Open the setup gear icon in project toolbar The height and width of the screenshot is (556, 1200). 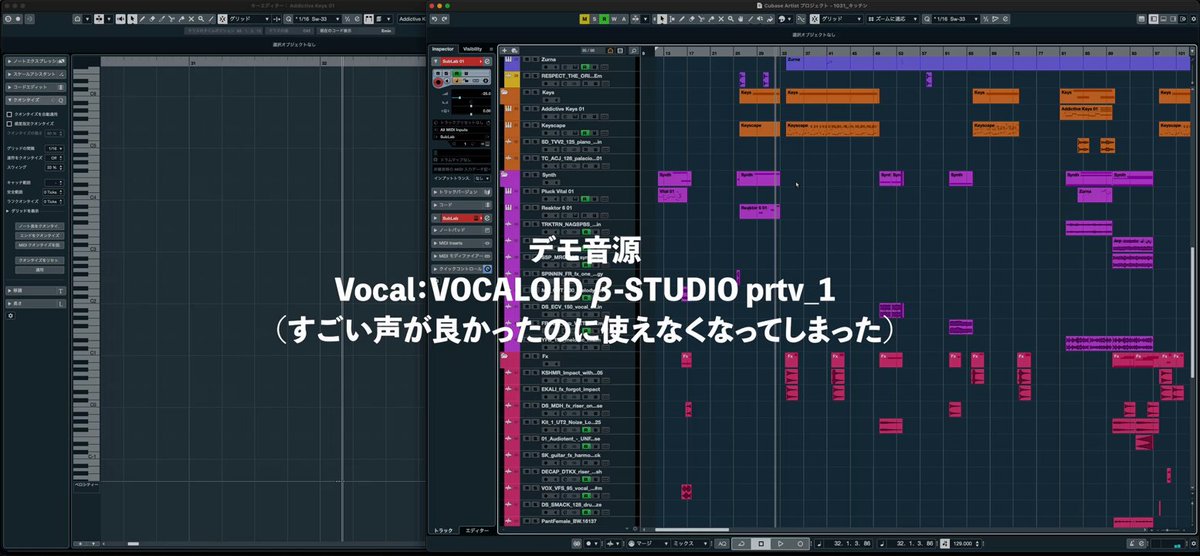1193,19
